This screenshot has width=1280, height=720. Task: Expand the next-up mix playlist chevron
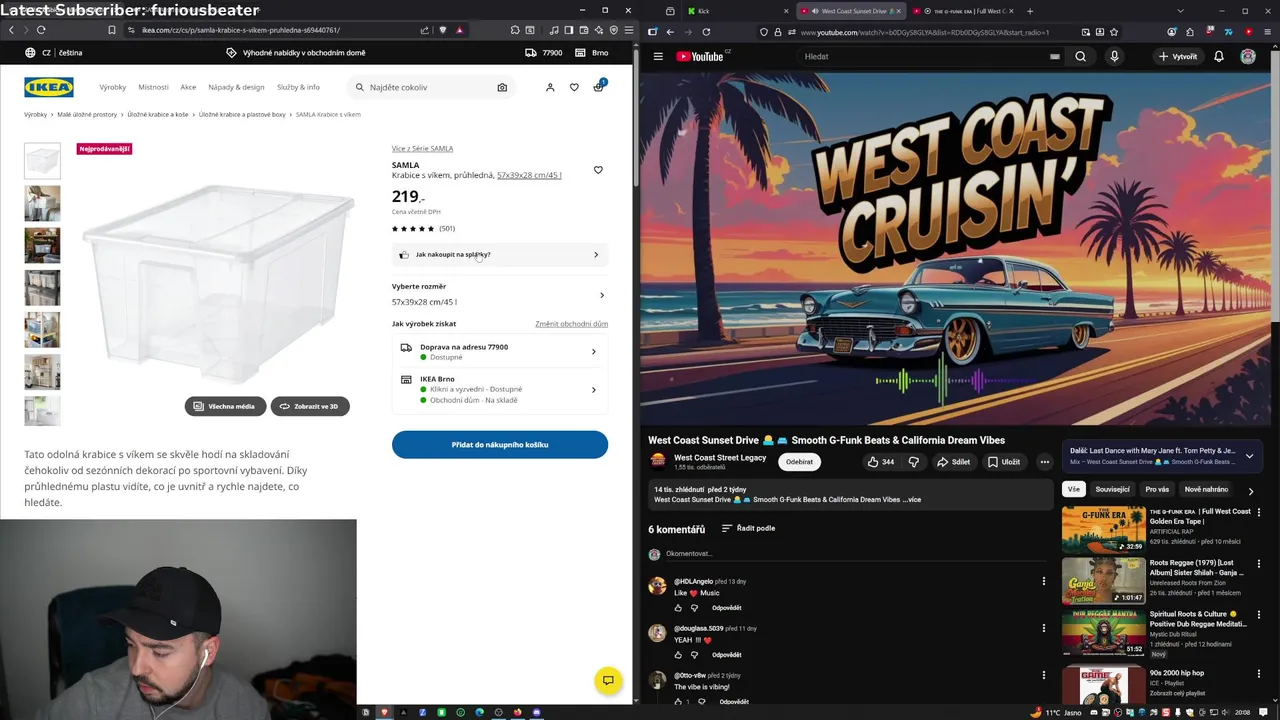point(1249,456)
